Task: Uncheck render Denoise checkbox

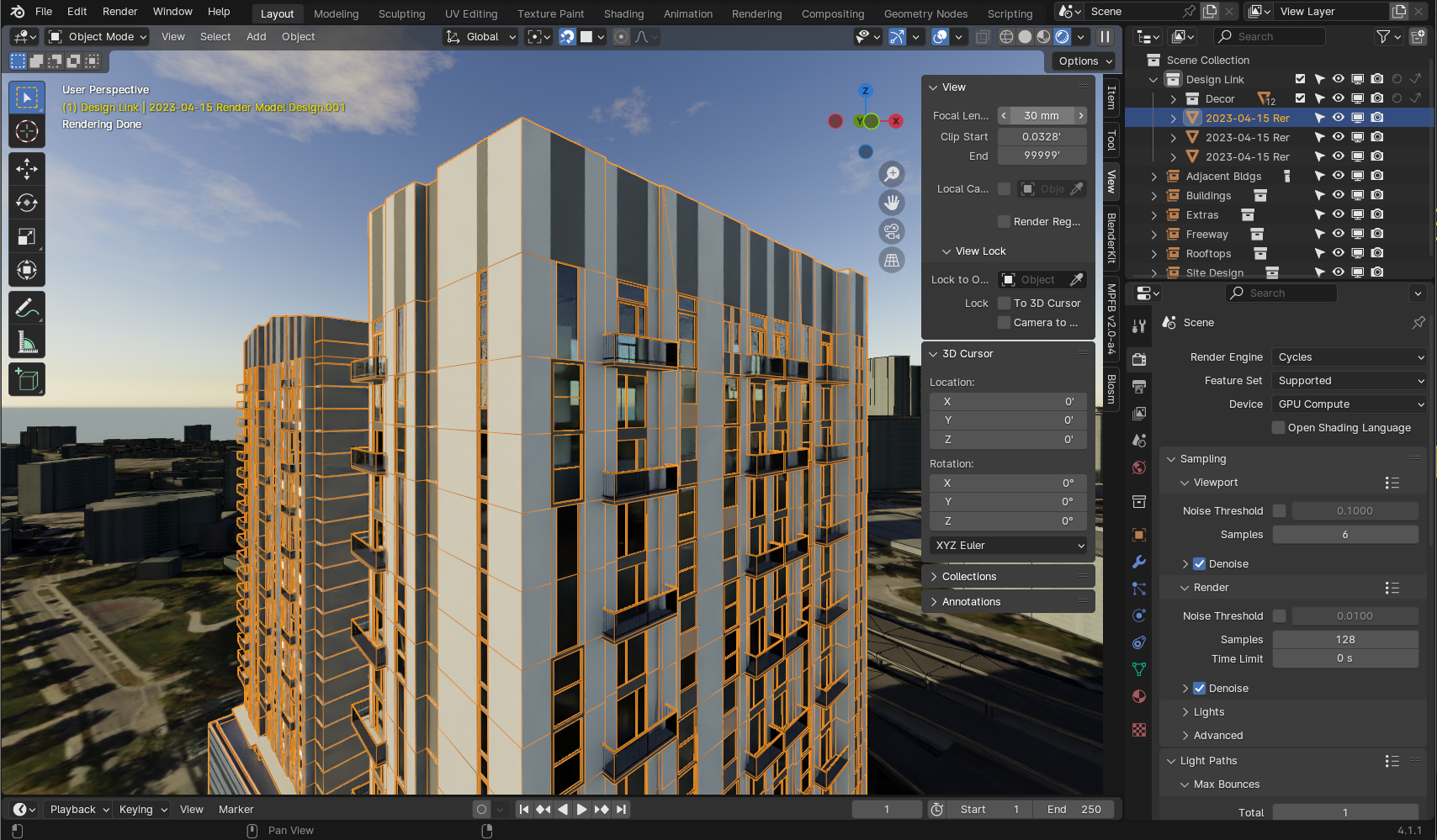Action: (1200, 688)
